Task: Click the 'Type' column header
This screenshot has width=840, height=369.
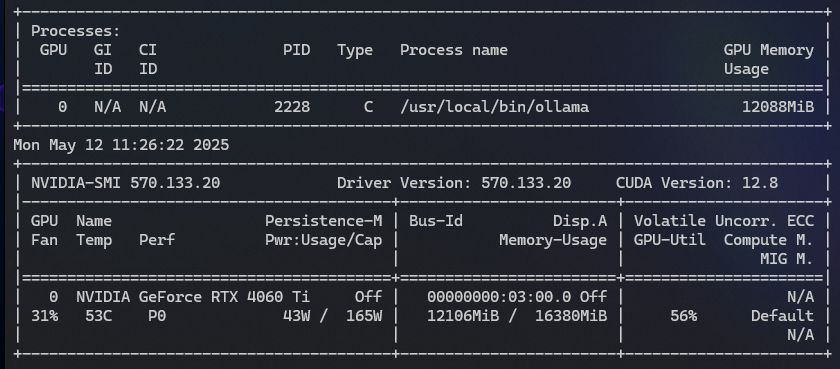Action: 355,51
